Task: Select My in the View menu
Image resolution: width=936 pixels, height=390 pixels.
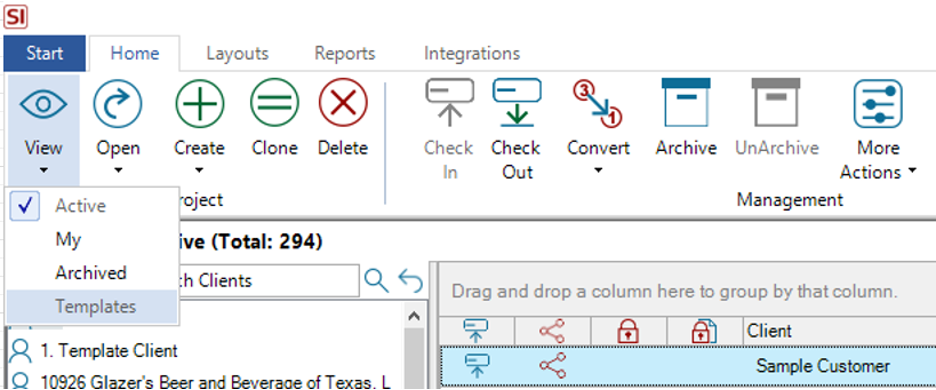Action: coord(92,239)
